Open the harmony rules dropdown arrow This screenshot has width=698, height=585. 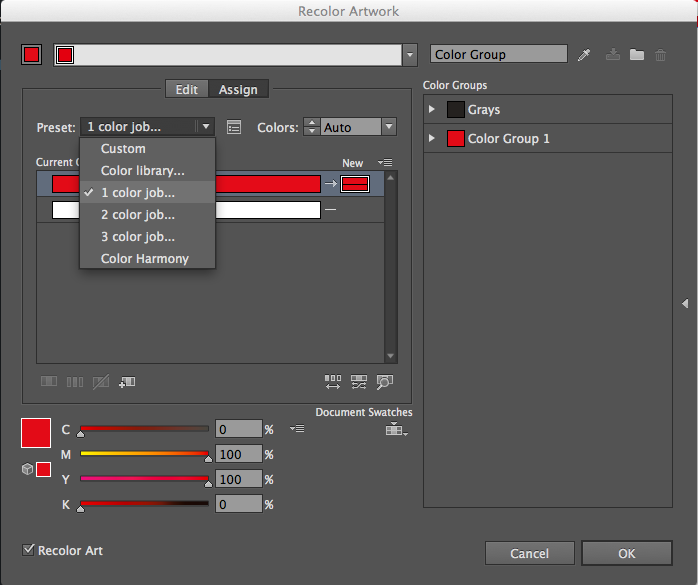tap(410, 55)
